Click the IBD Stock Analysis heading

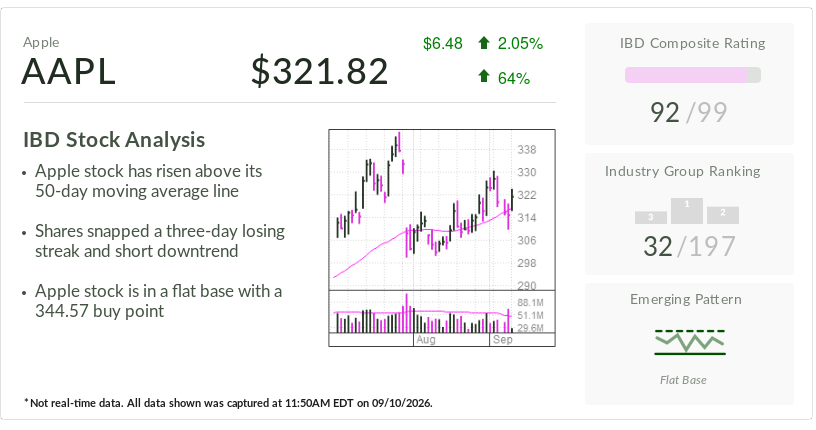114,140
